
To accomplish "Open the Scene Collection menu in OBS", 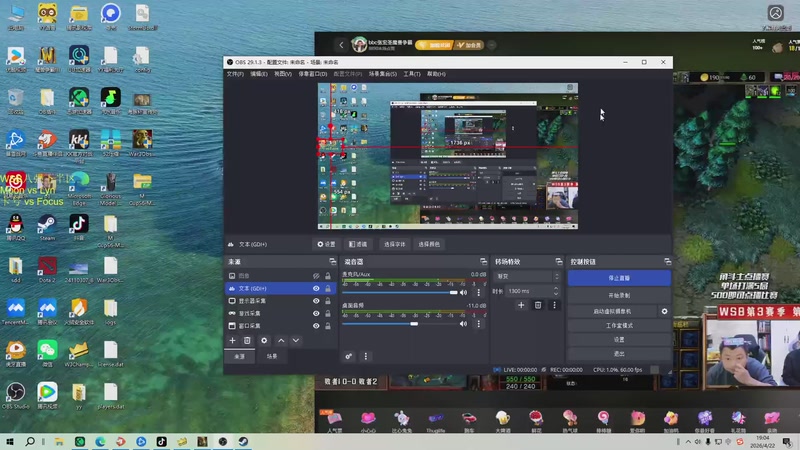I will click(x=383, y=74).
